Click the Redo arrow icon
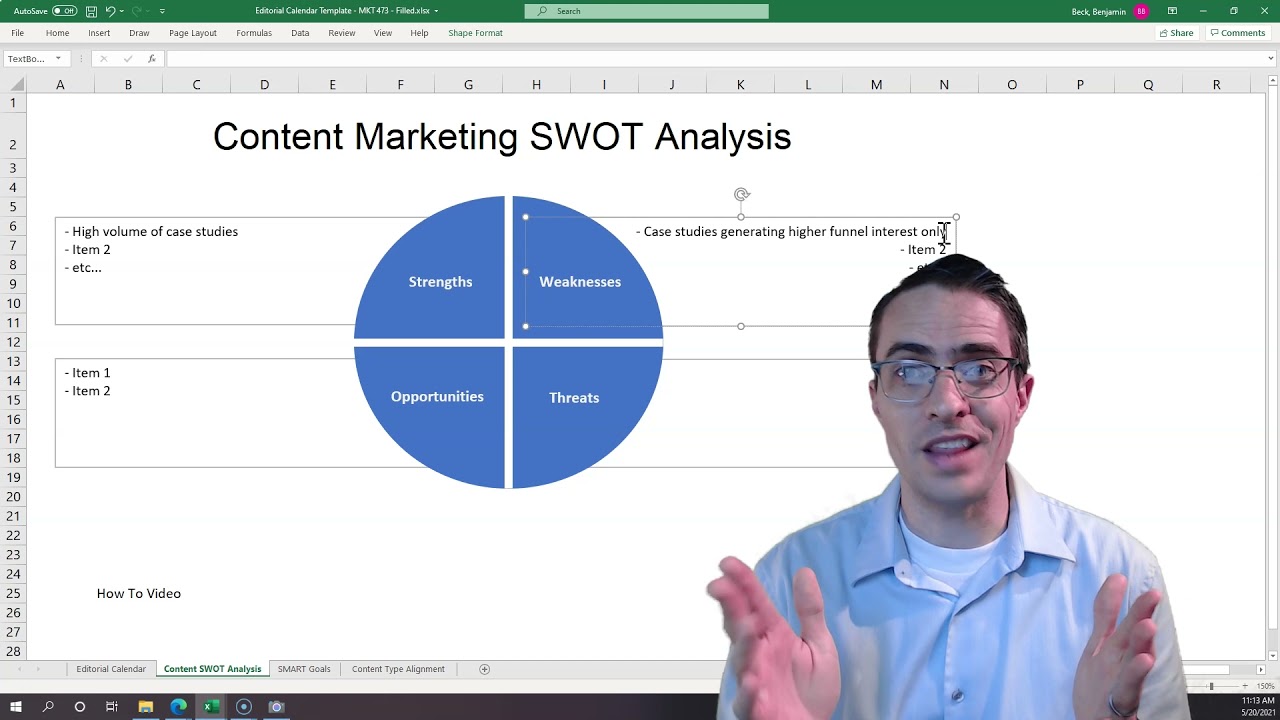 click(137, 11)
